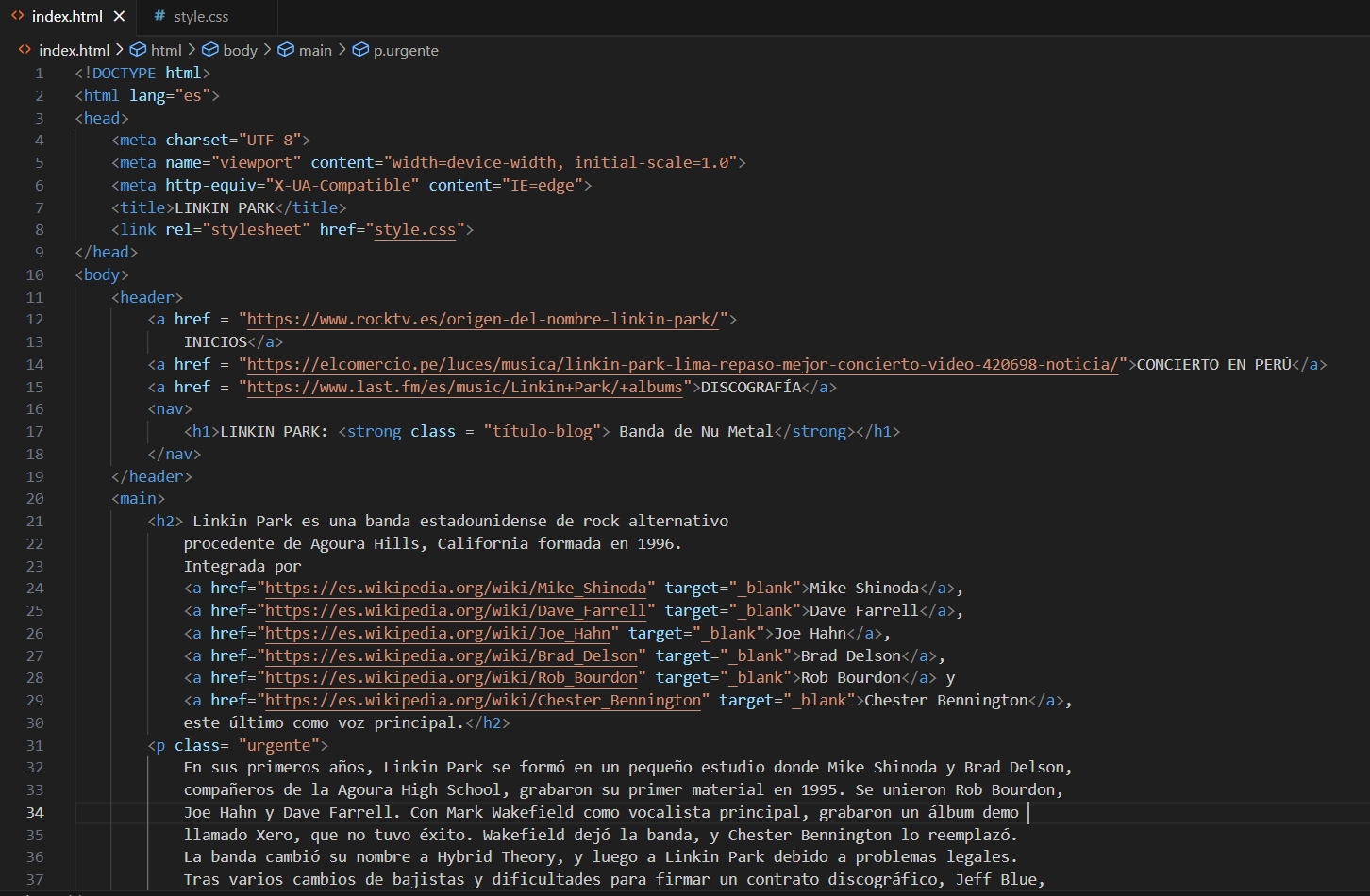Click the opening header tag on line 11
This screenshot has height=896, width=1370.
147,298
